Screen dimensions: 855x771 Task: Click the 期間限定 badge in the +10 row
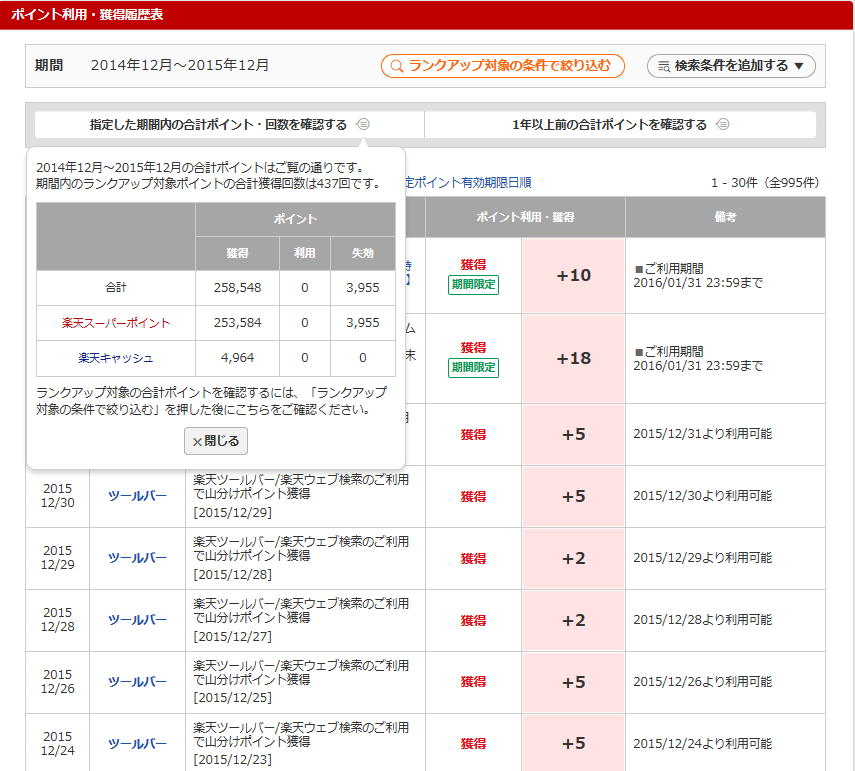pos(473,285)
